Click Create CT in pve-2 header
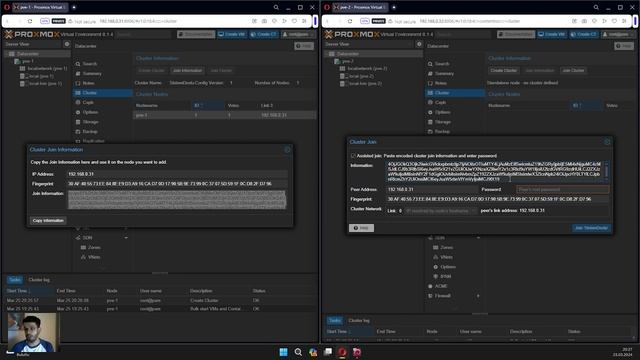The image size is (640, 360). point(583,34)
